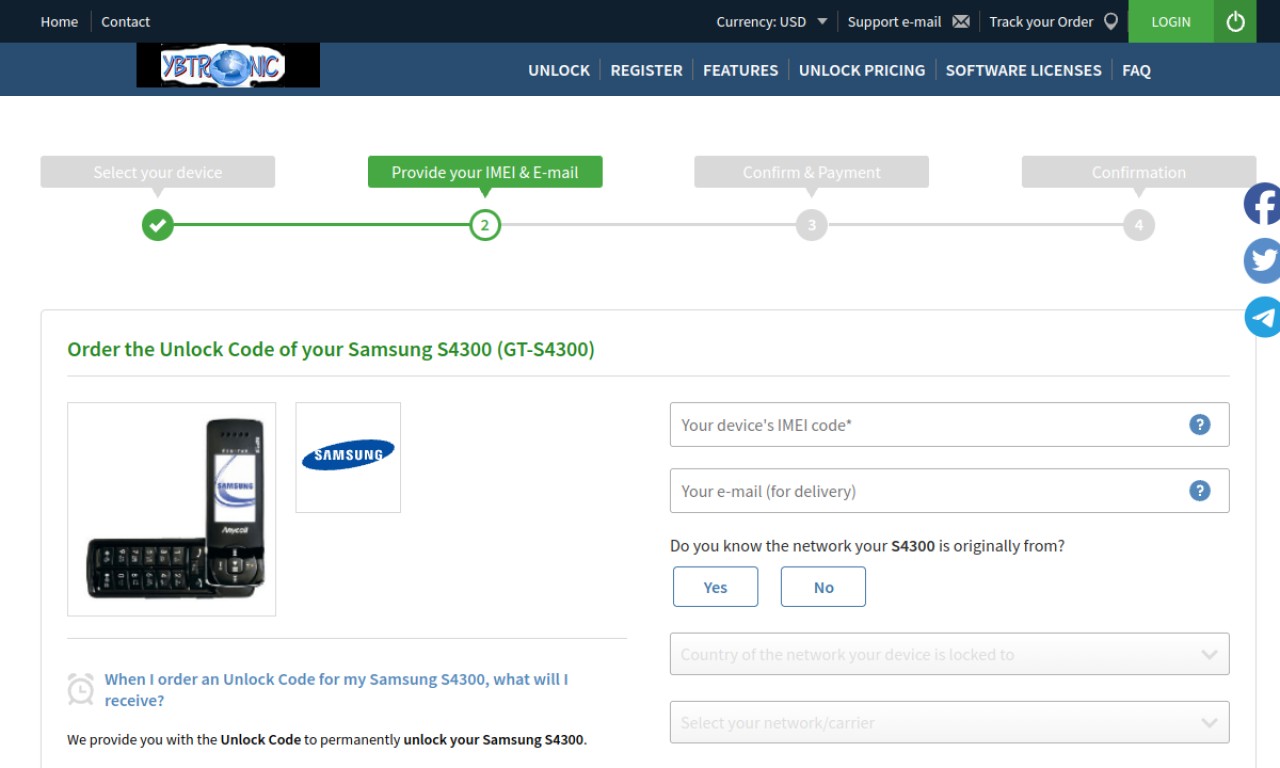Image resolution: width=1280 pixels, height=768 pixels.
Task: Open the FEATURES menu item
Action: coord(740,70)
